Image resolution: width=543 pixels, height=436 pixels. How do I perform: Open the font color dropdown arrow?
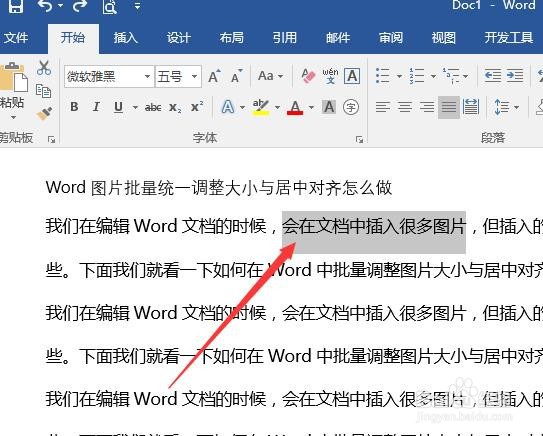311,107
